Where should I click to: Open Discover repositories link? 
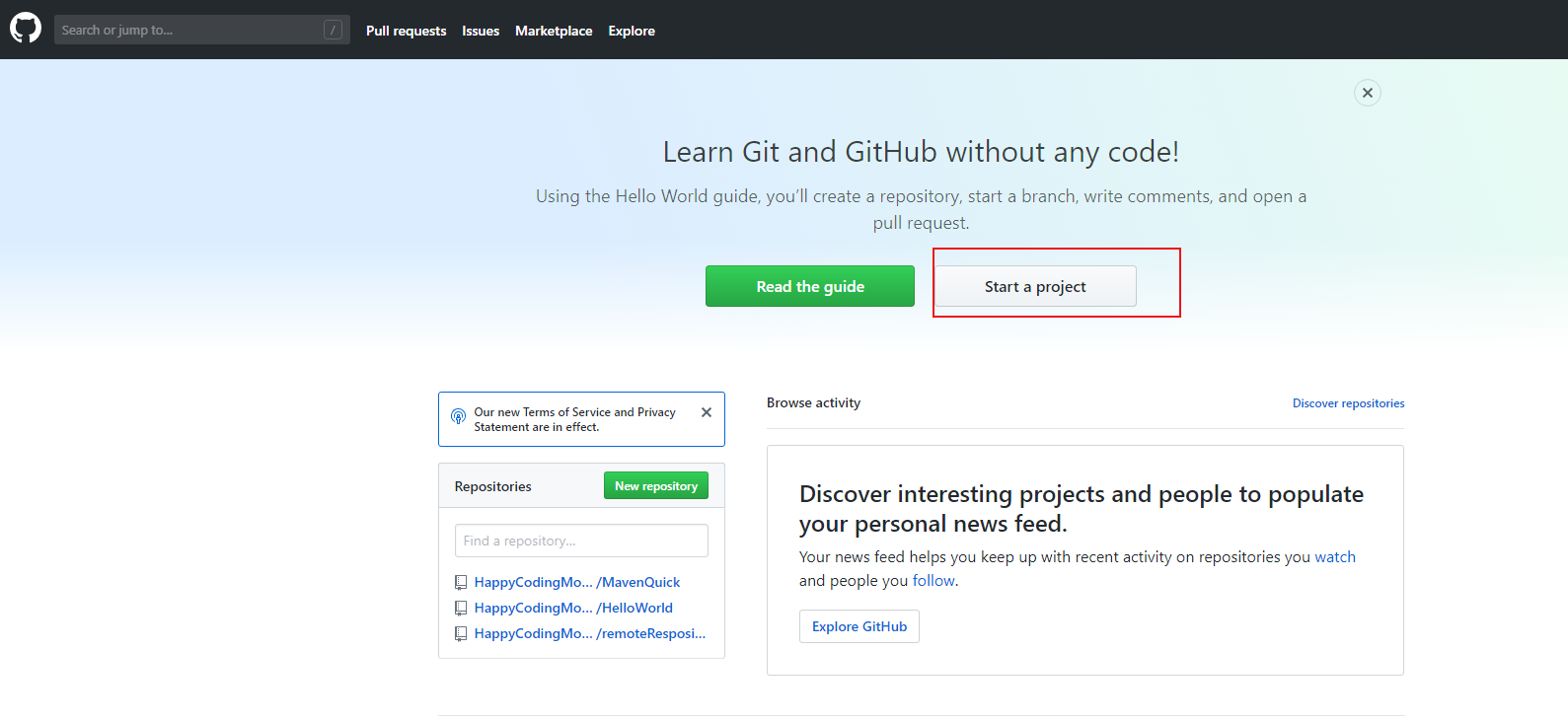(1348, 403)
